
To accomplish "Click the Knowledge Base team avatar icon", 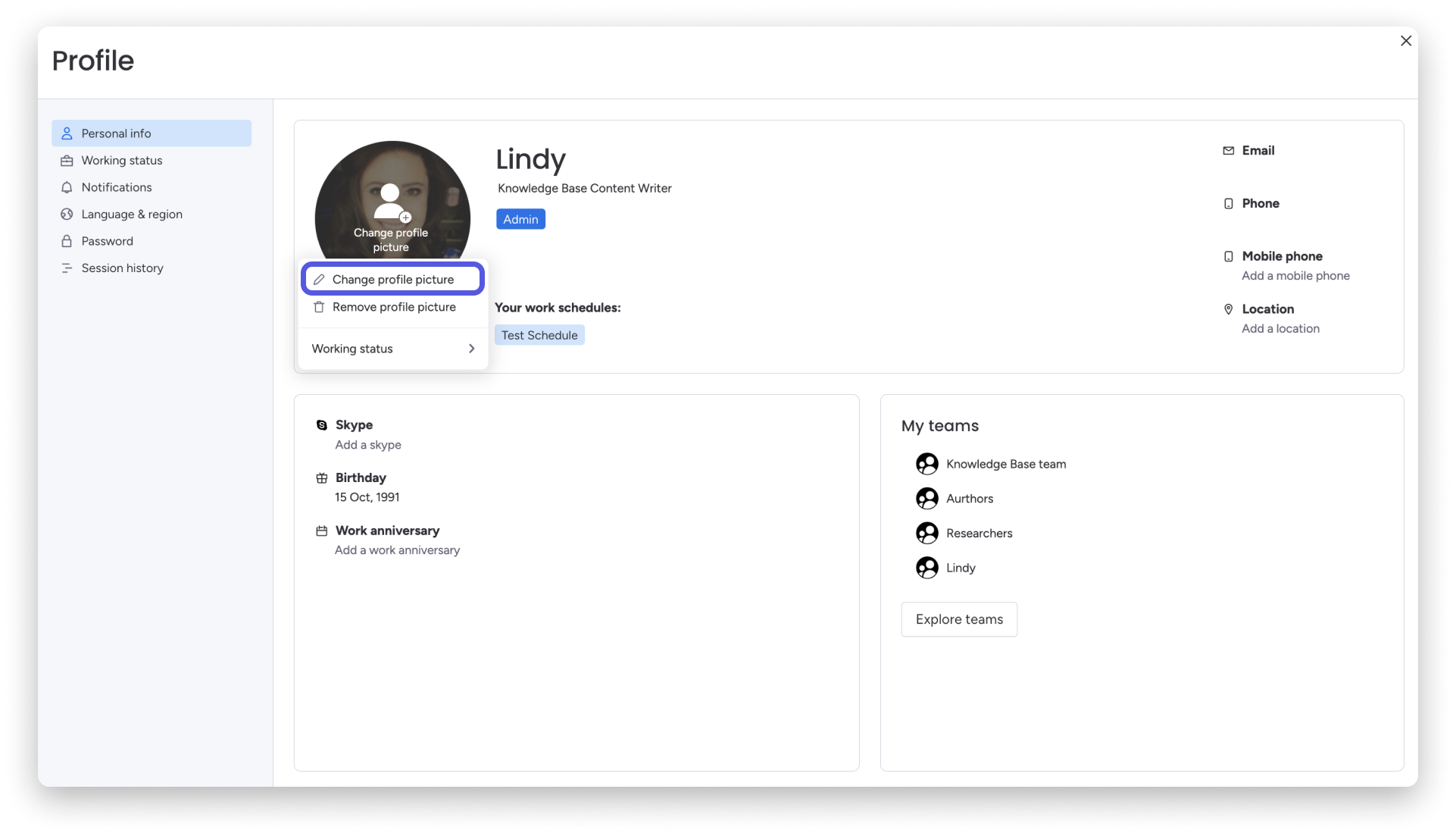I will coord(926,464).
